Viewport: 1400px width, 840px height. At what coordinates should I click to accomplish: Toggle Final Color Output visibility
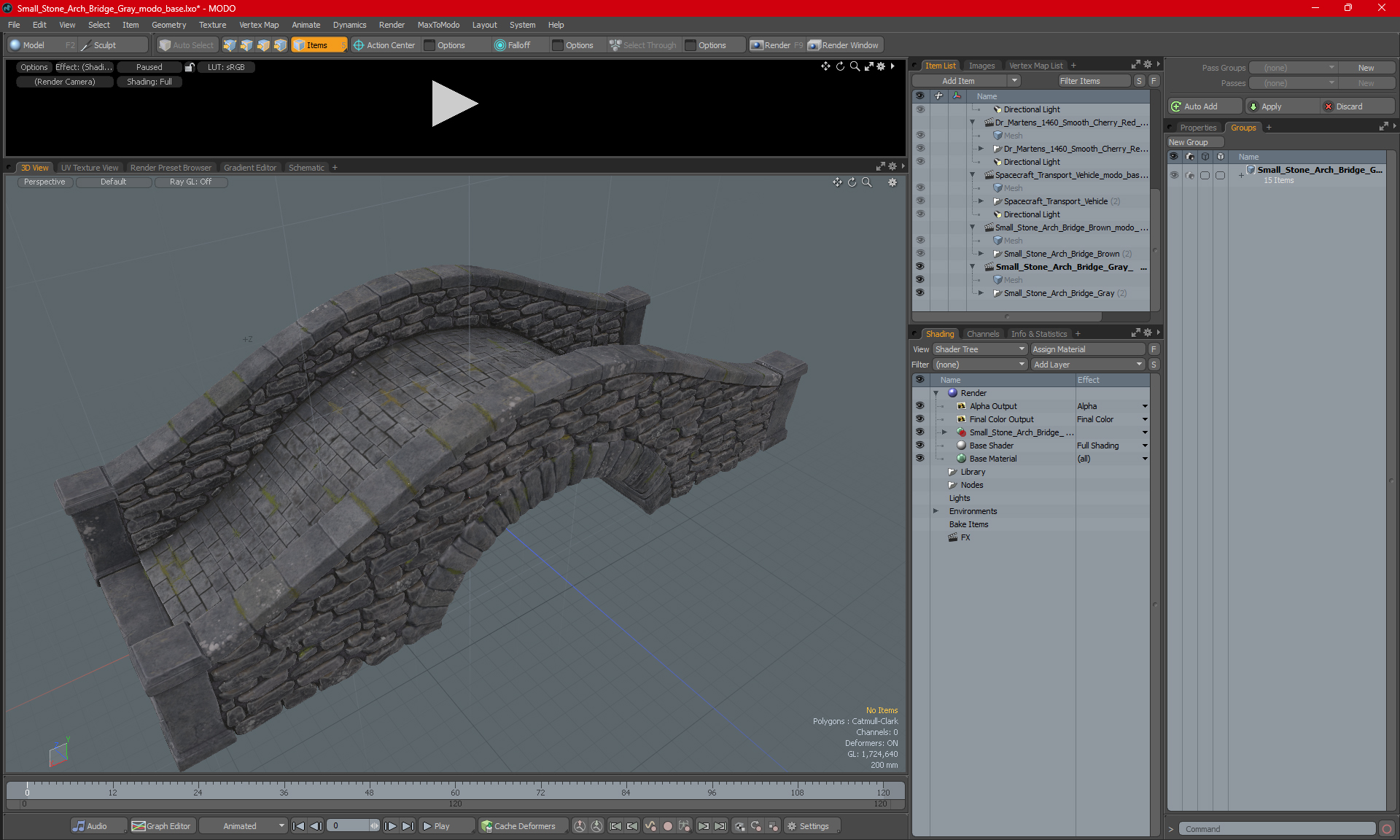tap(919, 419)
